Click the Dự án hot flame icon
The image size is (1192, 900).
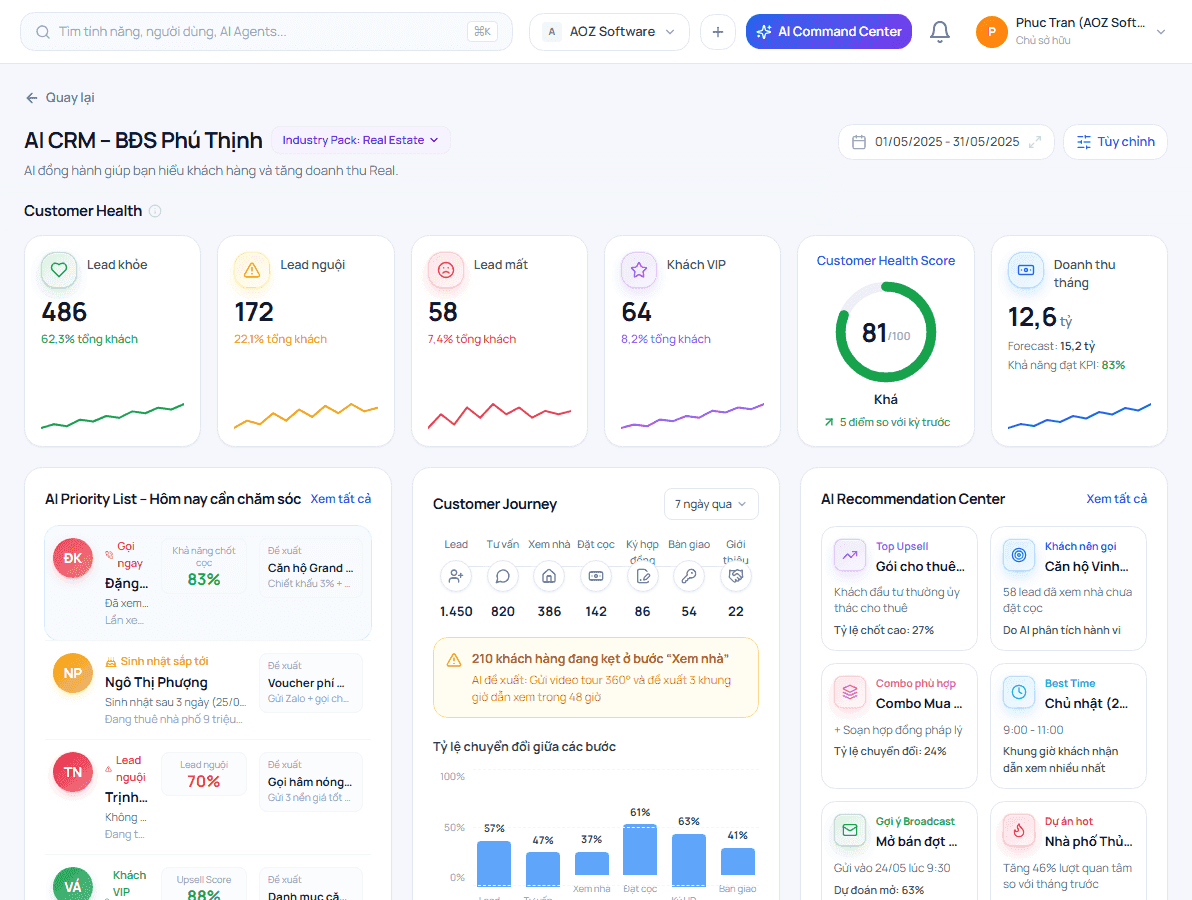1019,830
